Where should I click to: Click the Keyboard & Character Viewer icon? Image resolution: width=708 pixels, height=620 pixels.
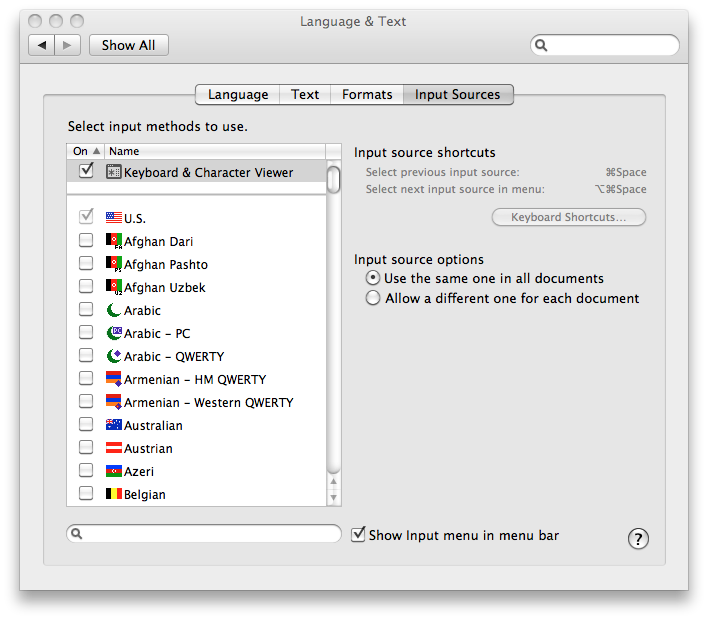coord(114,172)
